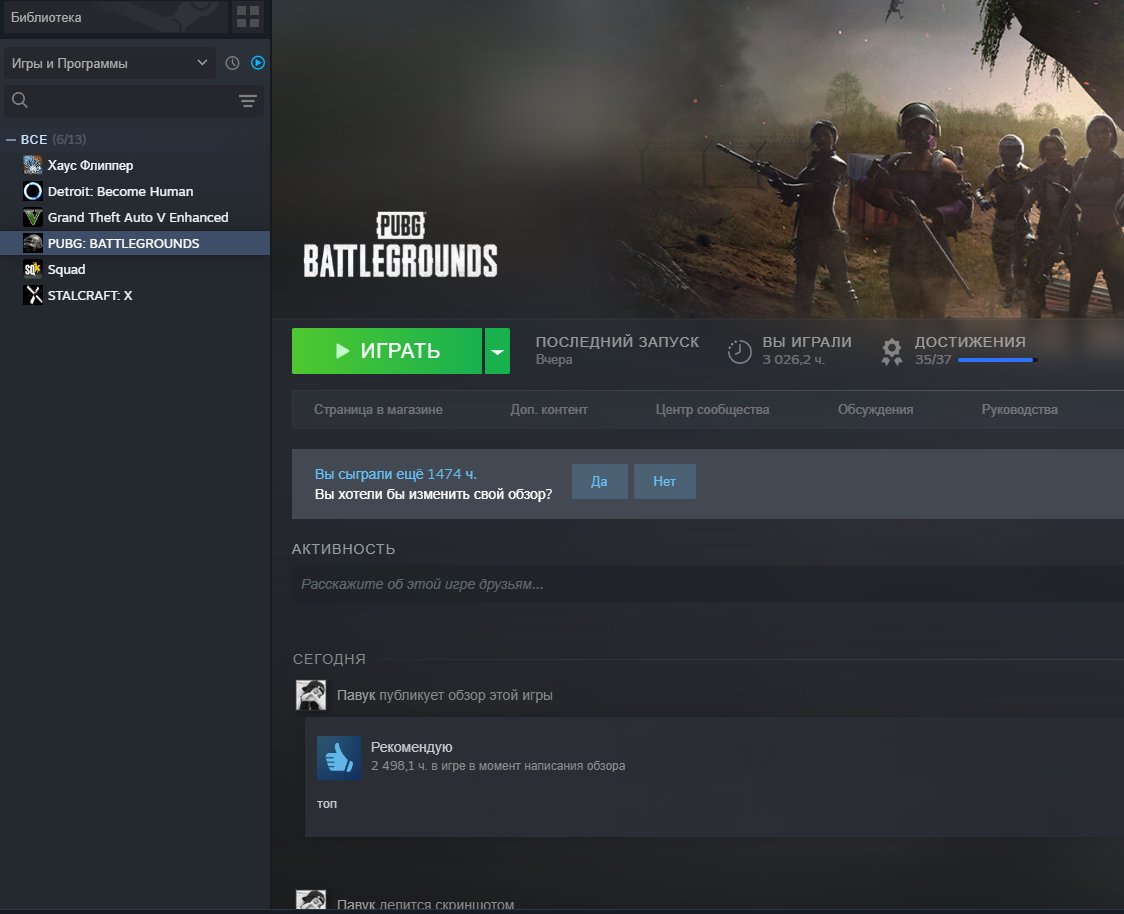The width and height of the screenshot is (1124, 914).
Task: Select PUBG: BATTLEGROUNDS in the list
Action: [135, 244]
